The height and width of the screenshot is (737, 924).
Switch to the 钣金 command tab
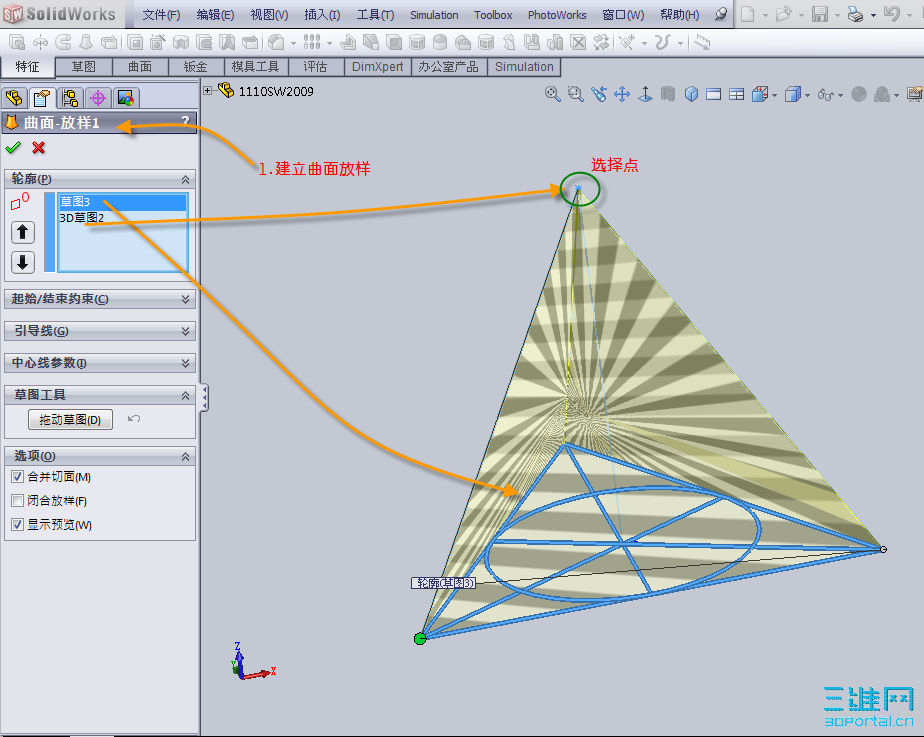point(196,67)
